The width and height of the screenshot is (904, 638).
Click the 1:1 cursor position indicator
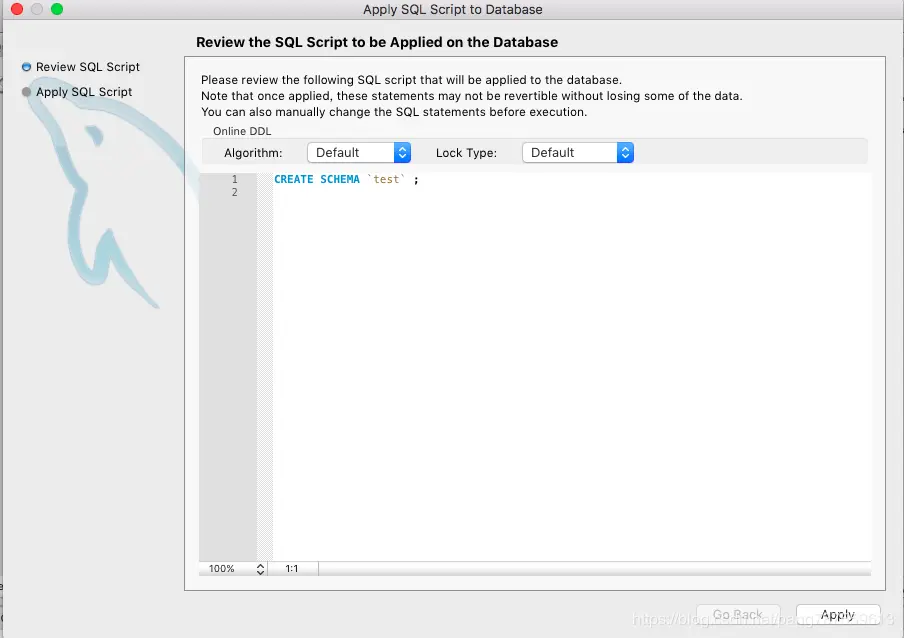292,569
